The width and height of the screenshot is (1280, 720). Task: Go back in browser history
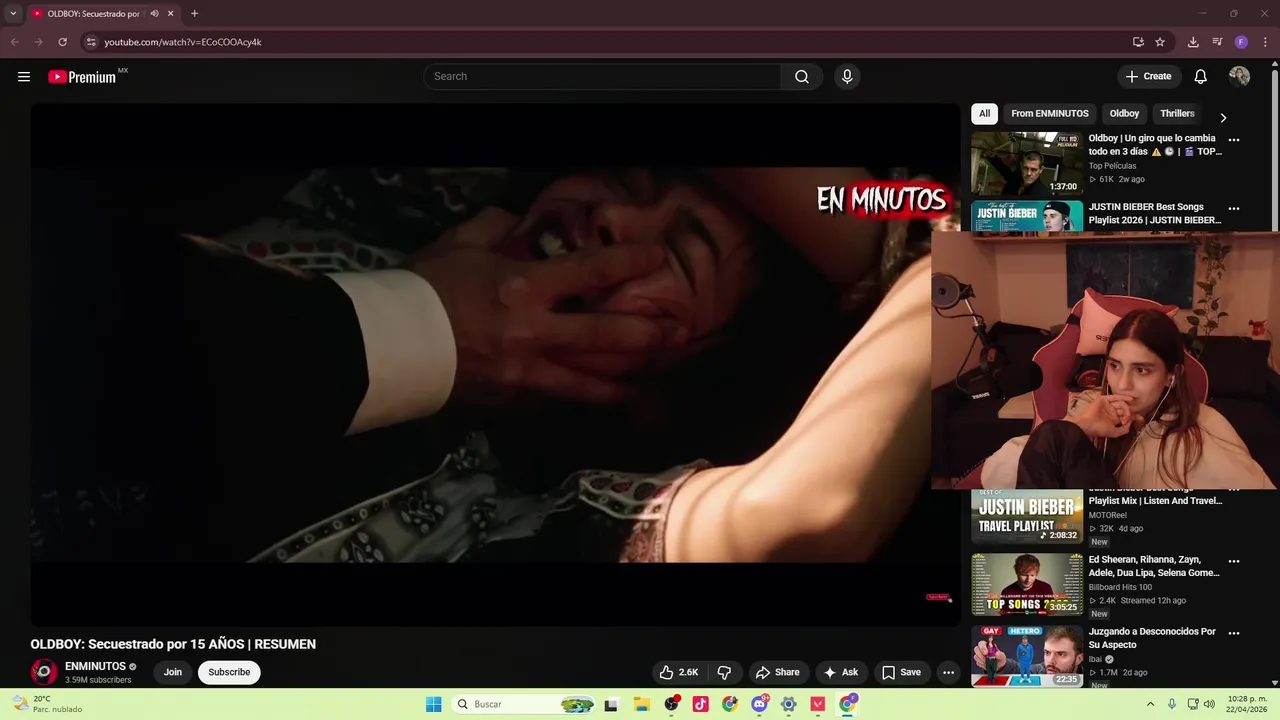point(14,42)
